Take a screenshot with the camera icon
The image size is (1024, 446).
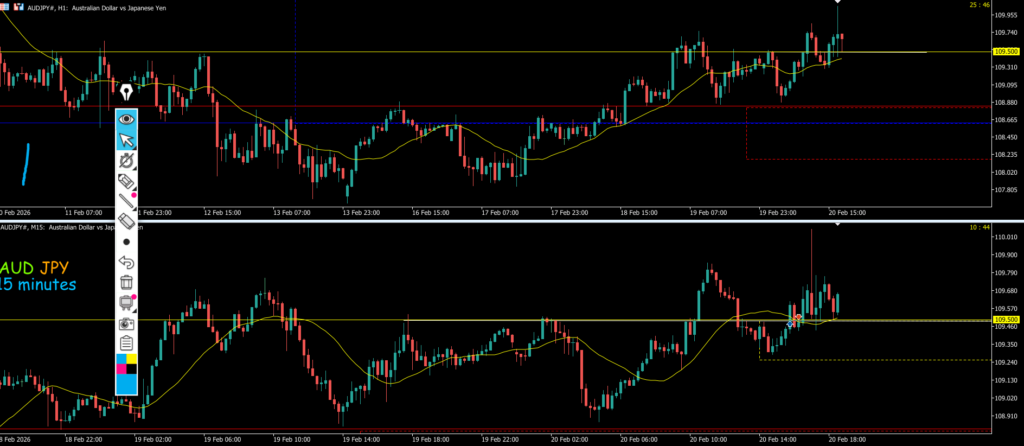[127, 324]
